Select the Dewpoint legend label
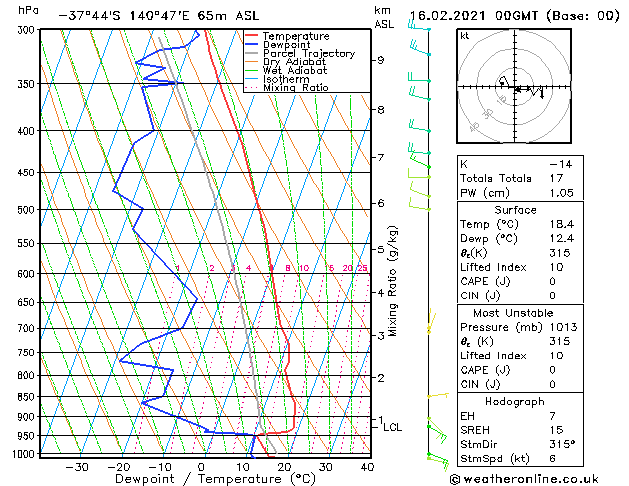The width and height of the screenshot is (629, 486). pos(286,45)
